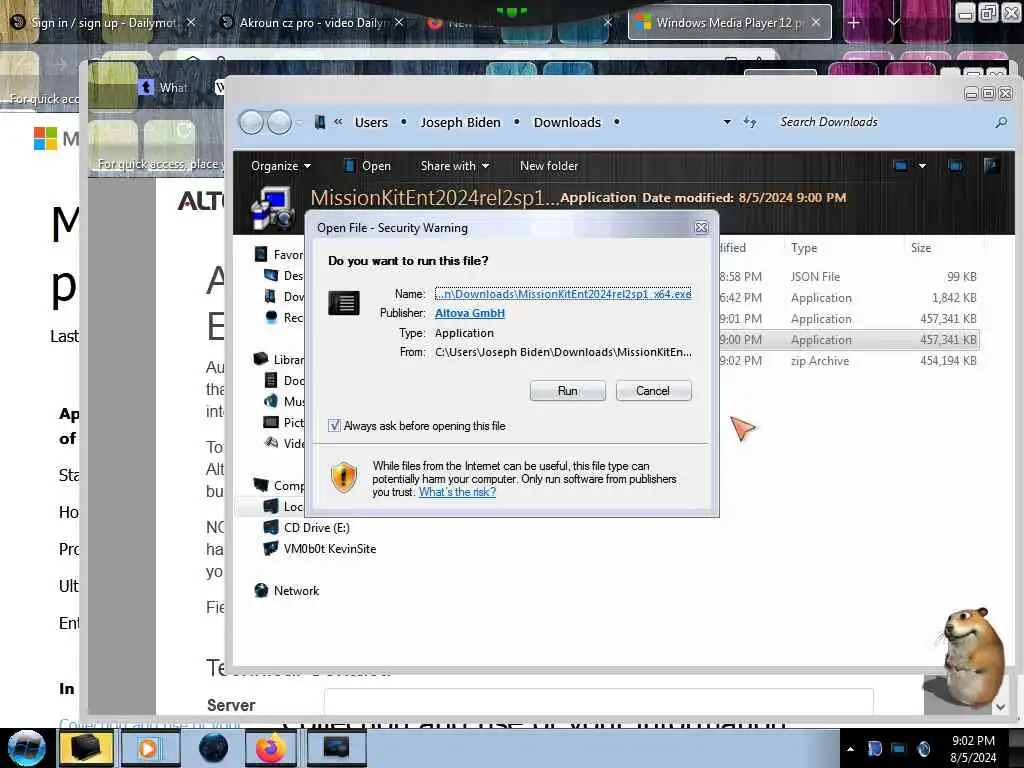This screenshot has height=768, width=1024.
Task: Click the MissionKit installer details icon
Action: pyautogui.click(x=273, y=208)
